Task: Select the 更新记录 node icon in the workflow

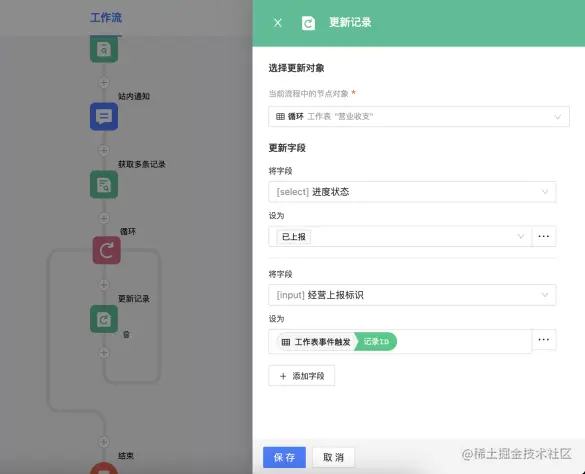Action: point(104,319)
